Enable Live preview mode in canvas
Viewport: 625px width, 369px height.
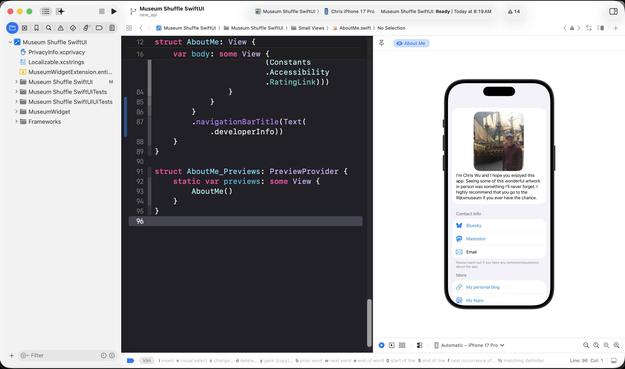tap(381, 345)
